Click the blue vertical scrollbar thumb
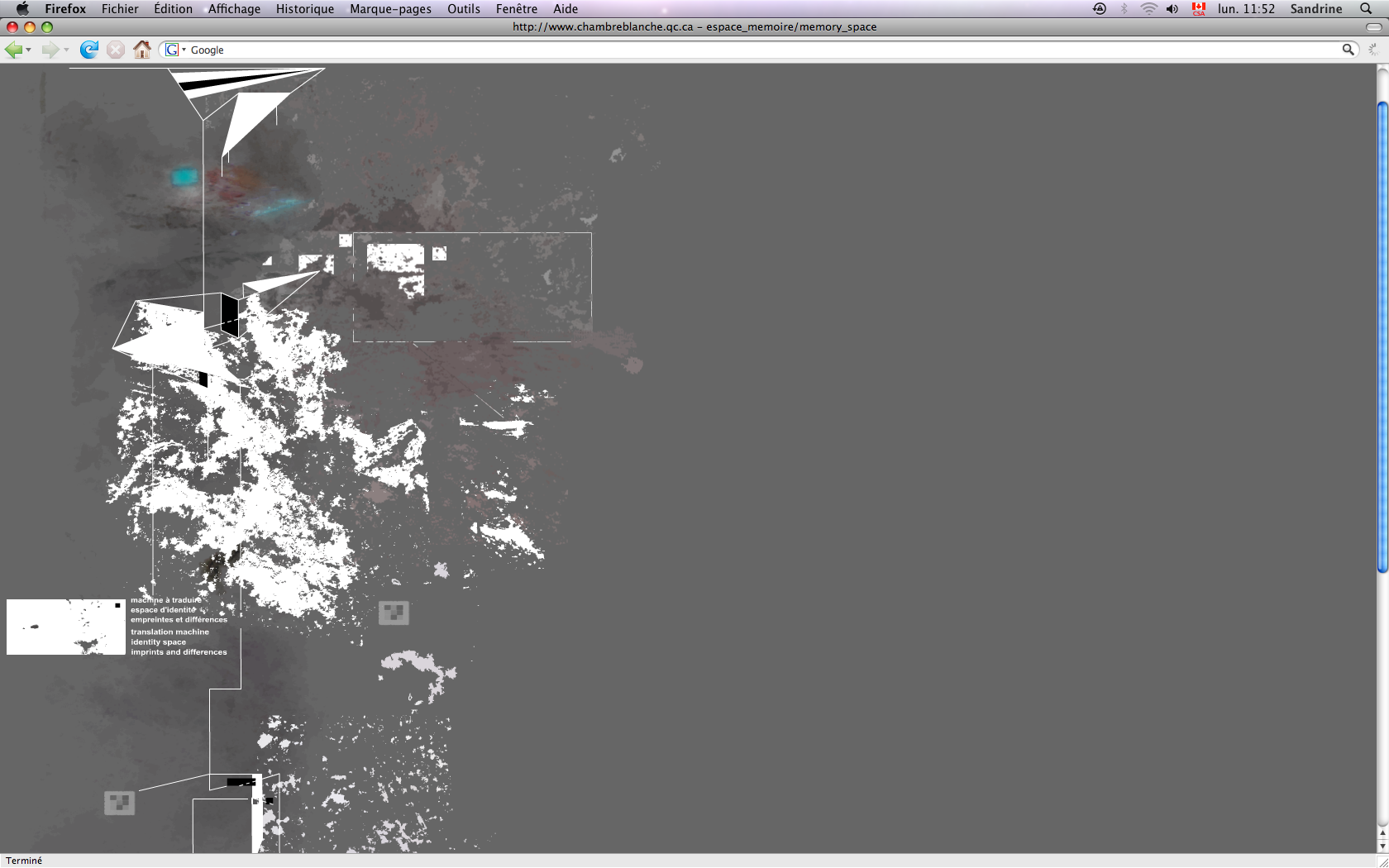Viewport: 1389px width, 868px height. pos(1382,336)
